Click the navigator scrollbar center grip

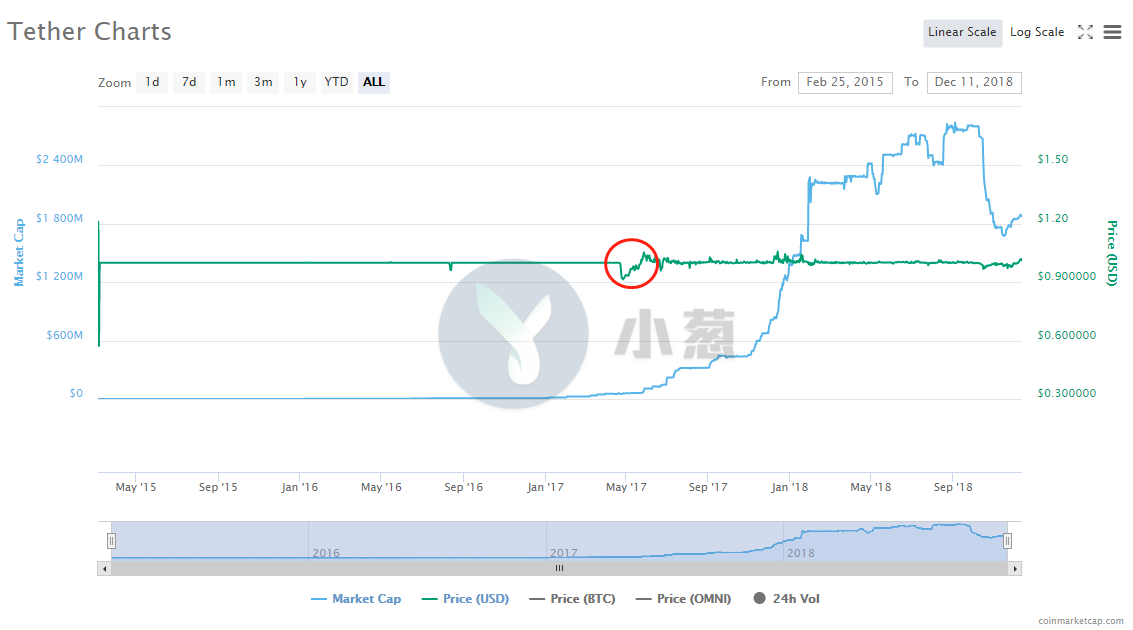point(559,569)
